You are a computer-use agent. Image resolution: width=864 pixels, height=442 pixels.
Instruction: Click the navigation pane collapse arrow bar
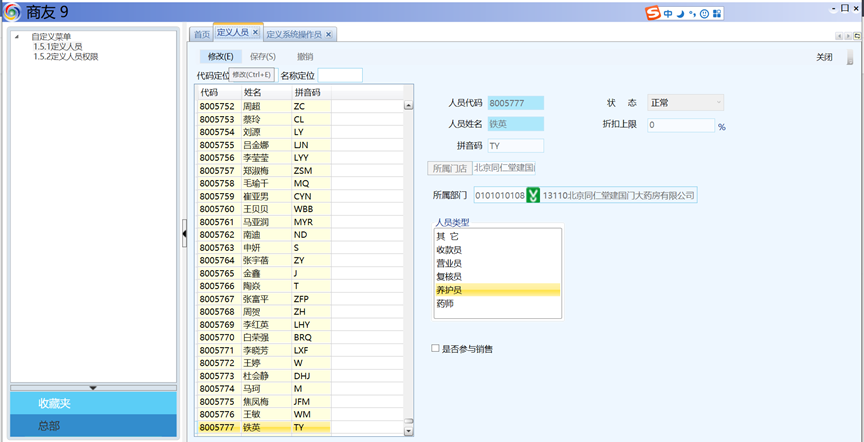pos(93,388)
